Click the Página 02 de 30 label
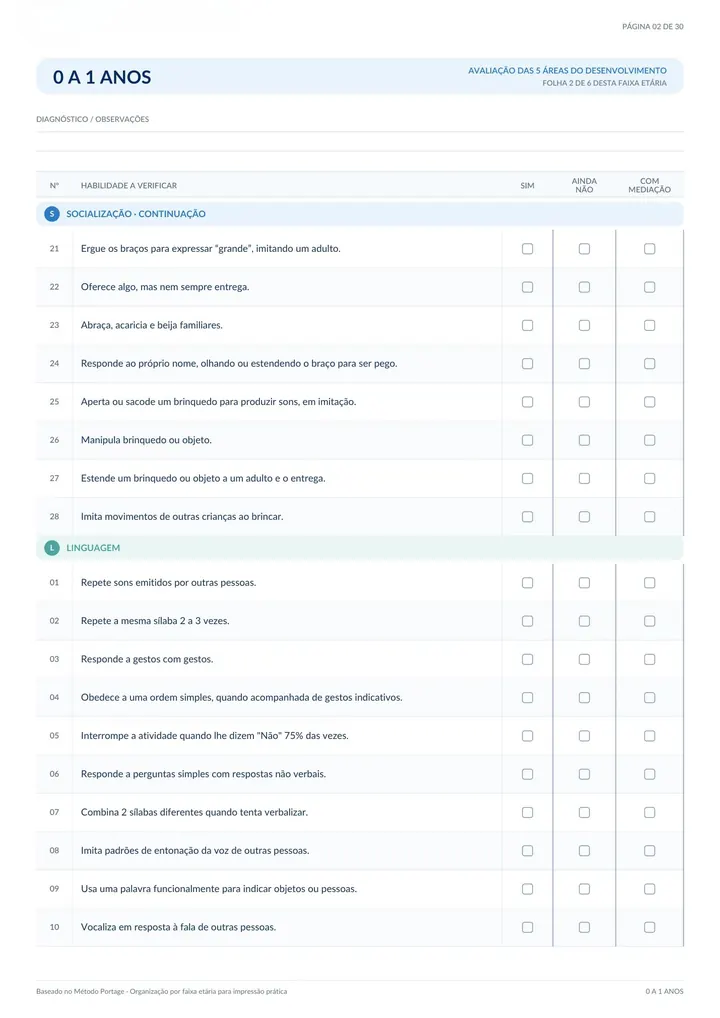Image resolution: width=720 pixels, height=1018 pixels. click(652, 27)
